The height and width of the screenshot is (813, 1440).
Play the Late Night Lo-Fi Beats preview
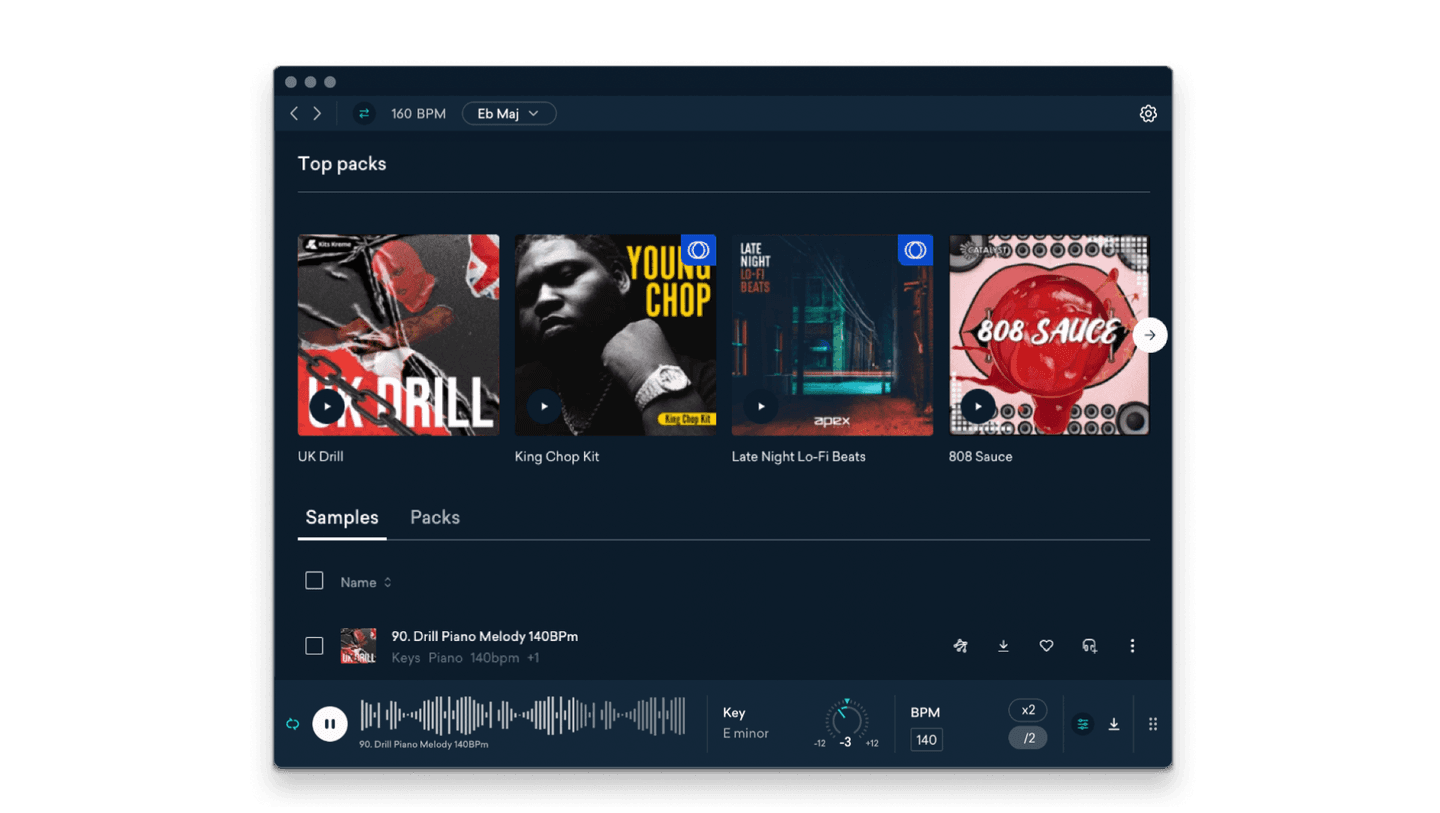tap(761, 406)
